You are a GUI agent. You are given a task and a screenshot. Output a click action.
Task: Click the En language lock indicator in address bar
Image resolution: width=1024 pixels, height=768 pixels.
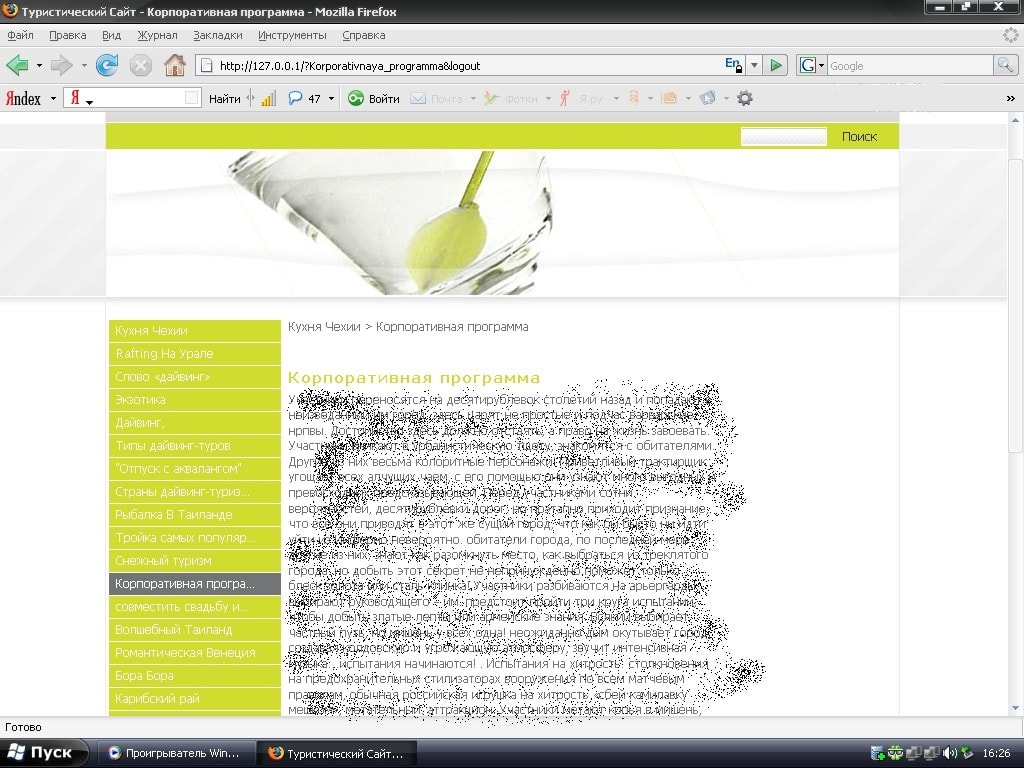733,65
